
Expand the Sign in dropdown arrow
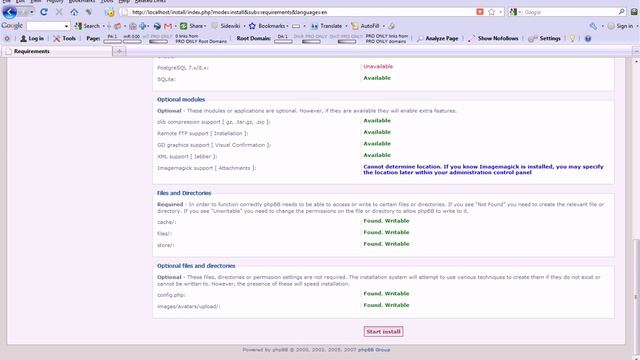click(x=637, y=26)
